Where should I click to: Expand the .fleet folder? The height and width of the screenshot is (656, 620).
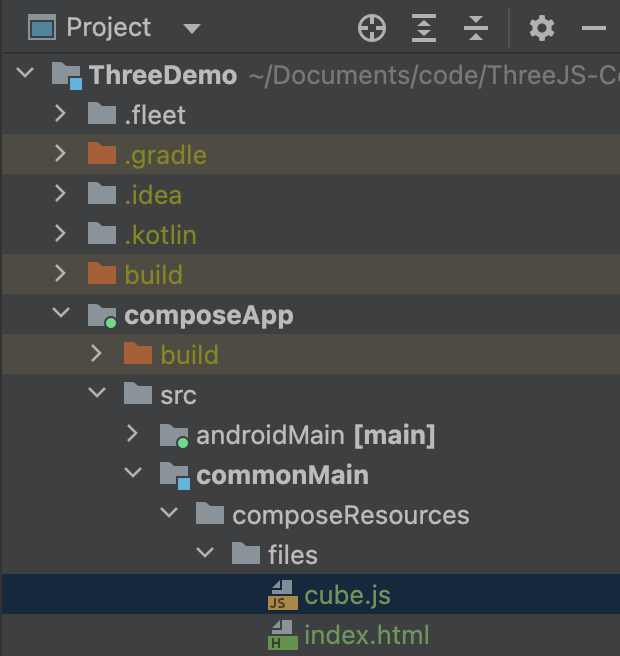(60, 115)
